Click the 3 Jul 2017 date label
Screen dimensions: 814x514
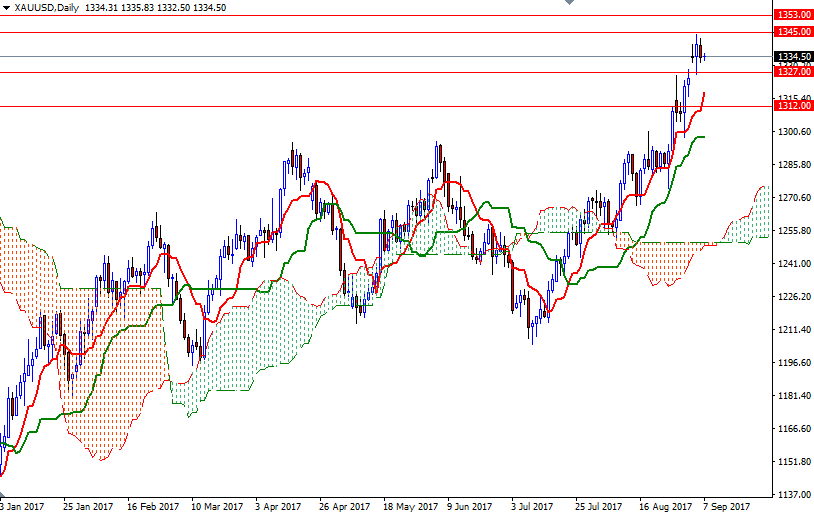click(x=534, y=506)
